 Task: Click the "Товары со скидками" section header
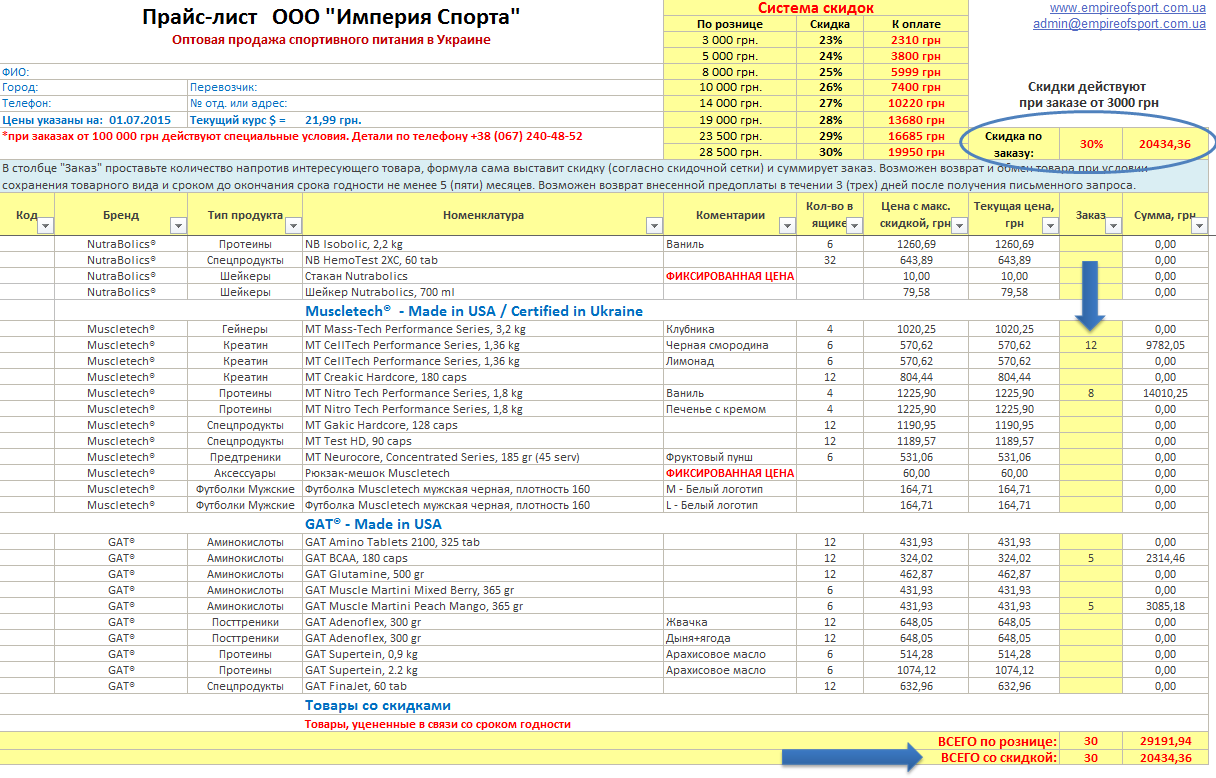tap(378, 705)
